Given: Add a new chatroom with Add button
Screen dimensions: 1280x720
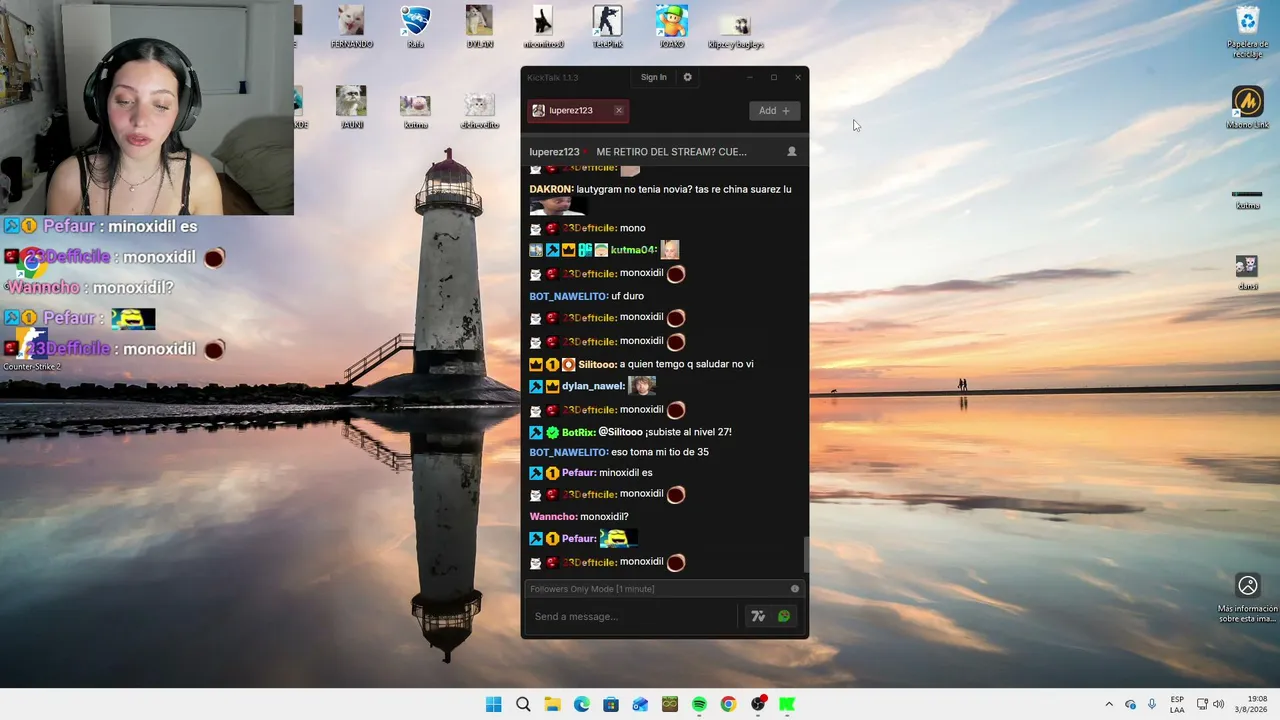Looking at the screenshot, I should pyautogui.click(x=774, y=111).
